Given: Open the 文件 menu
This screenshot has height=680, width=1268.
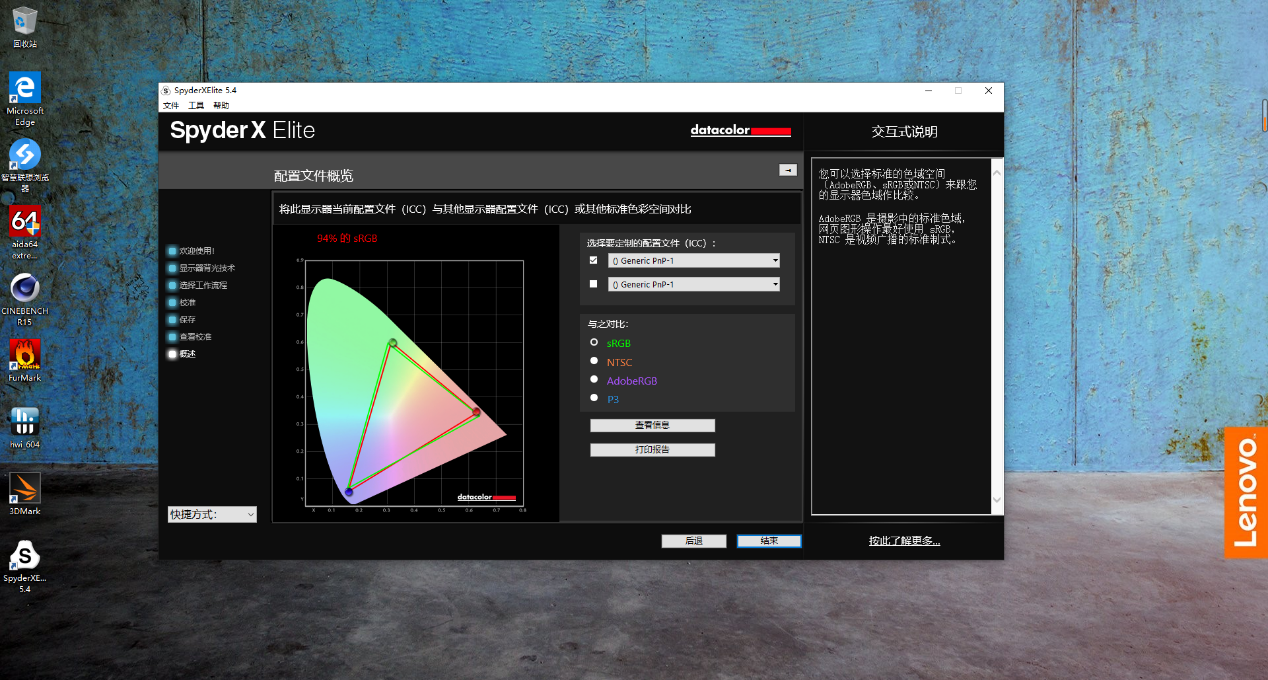Looking at the screenshot, I should (171, 105).
